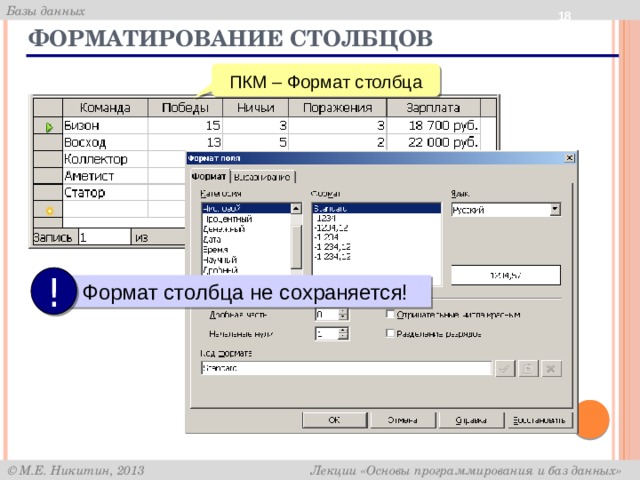The height and width of the screenshot is (480, 640).
Task: Click the OK button
Action: tap(334, 420)
